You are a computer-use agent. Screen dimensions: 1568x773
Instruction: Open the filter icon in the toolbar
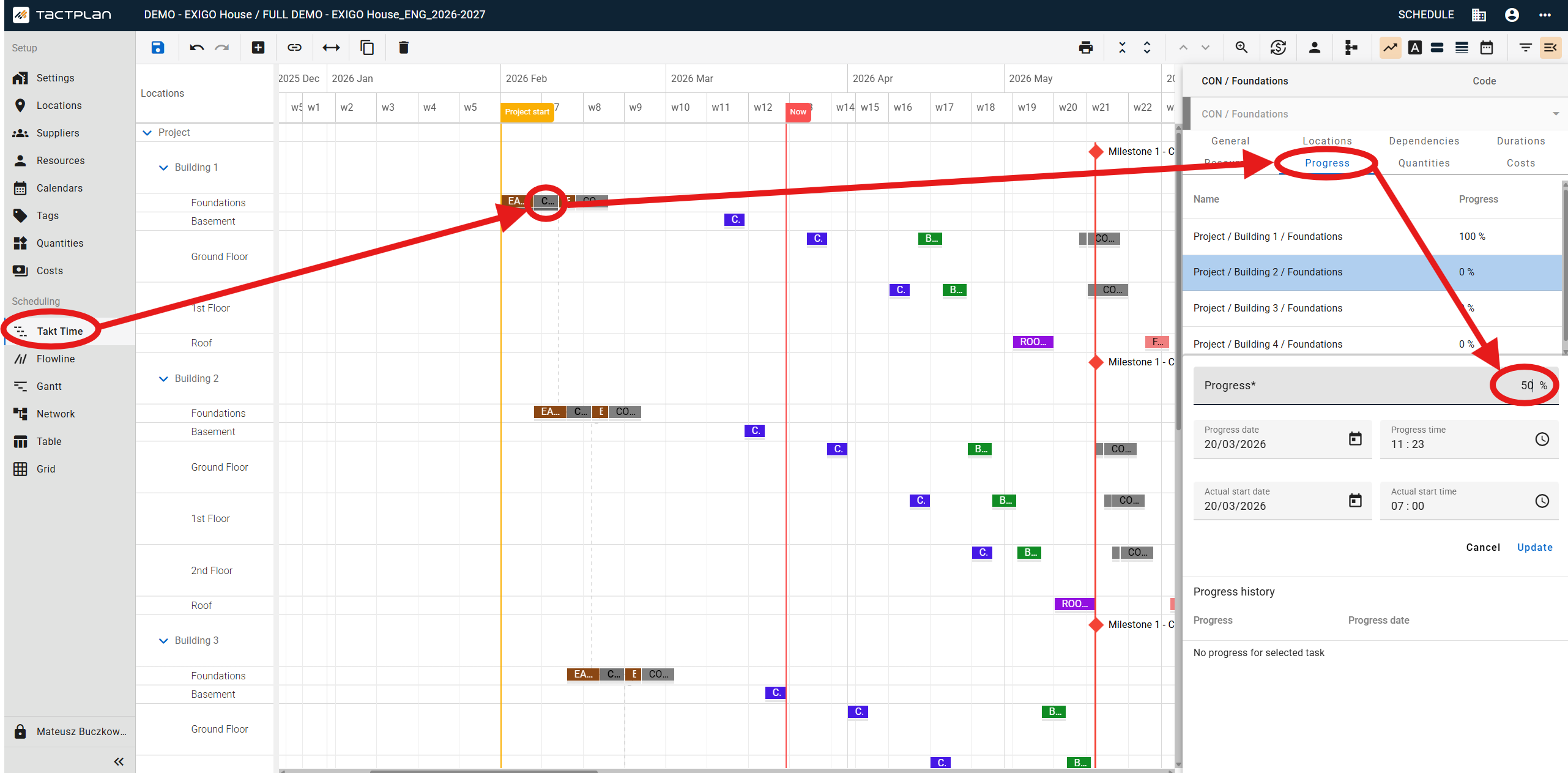click(1526, 48)
